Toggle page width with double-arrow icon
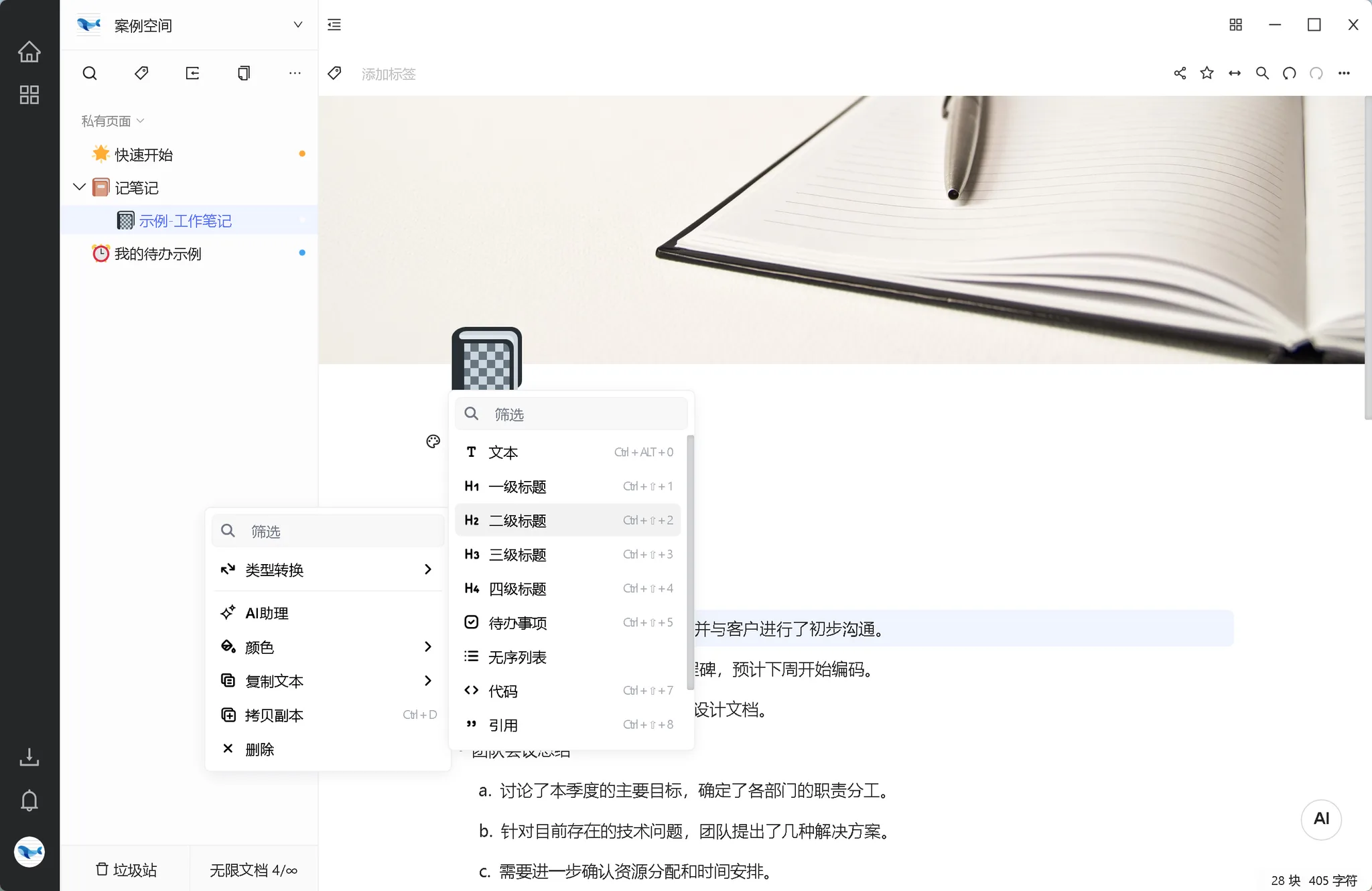The height and width of the screenshot is (891, 1372). tap(1235, 73)
